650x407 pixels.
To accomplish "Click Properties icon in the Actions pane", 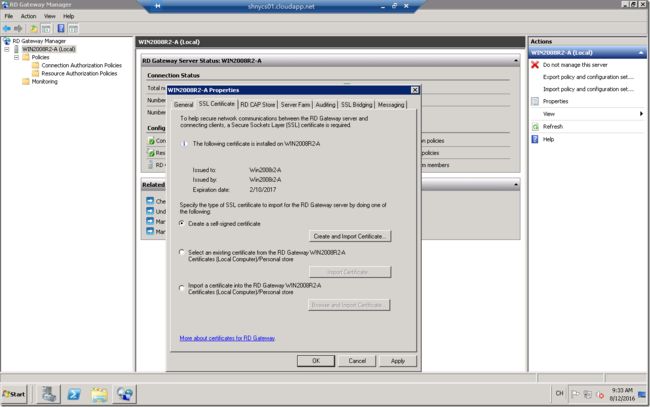I will [535, 101].
